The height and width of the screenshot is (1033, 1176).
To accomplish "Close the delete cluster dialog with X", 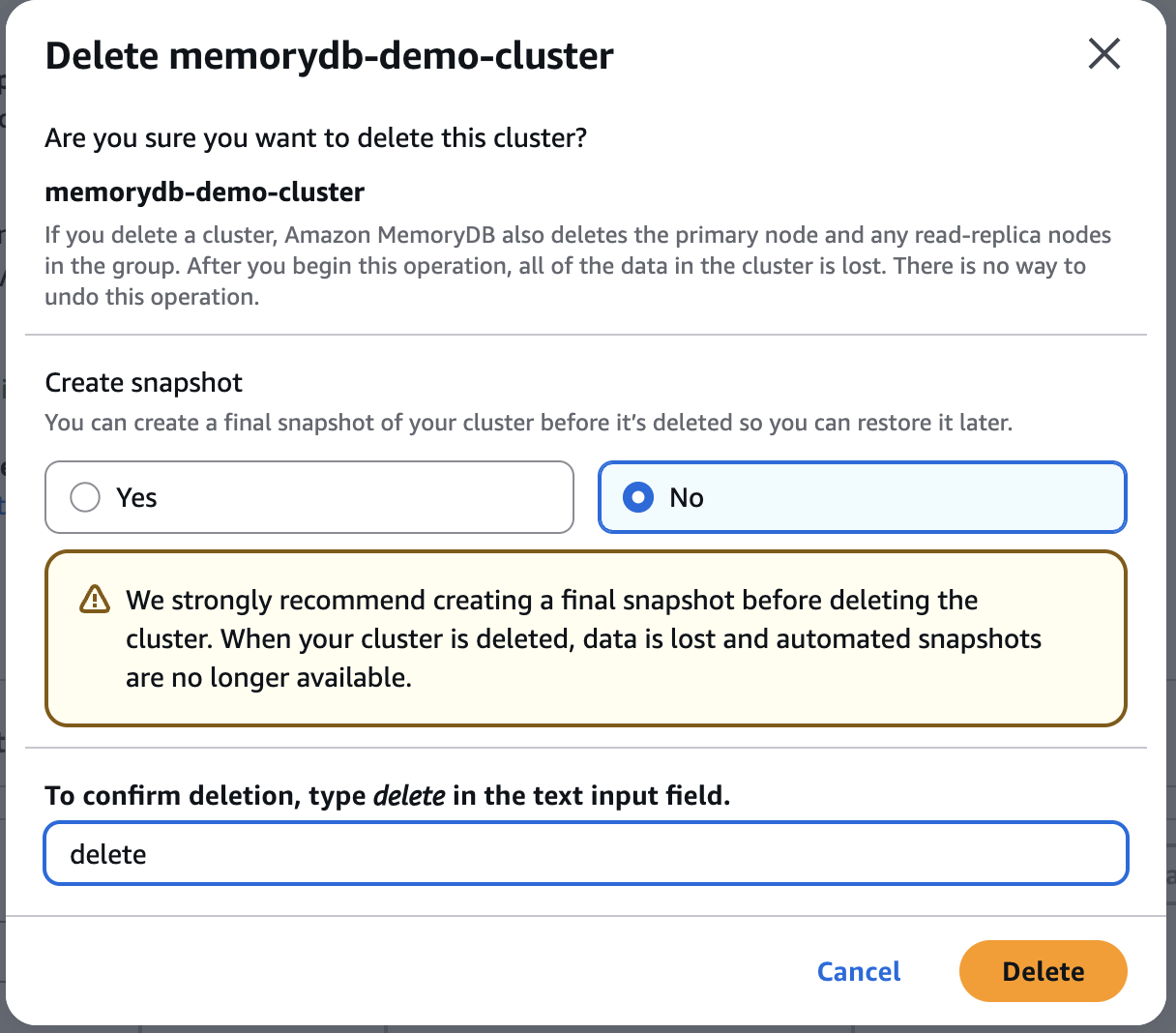I will pyautogui.click(x=1103, y=54).
